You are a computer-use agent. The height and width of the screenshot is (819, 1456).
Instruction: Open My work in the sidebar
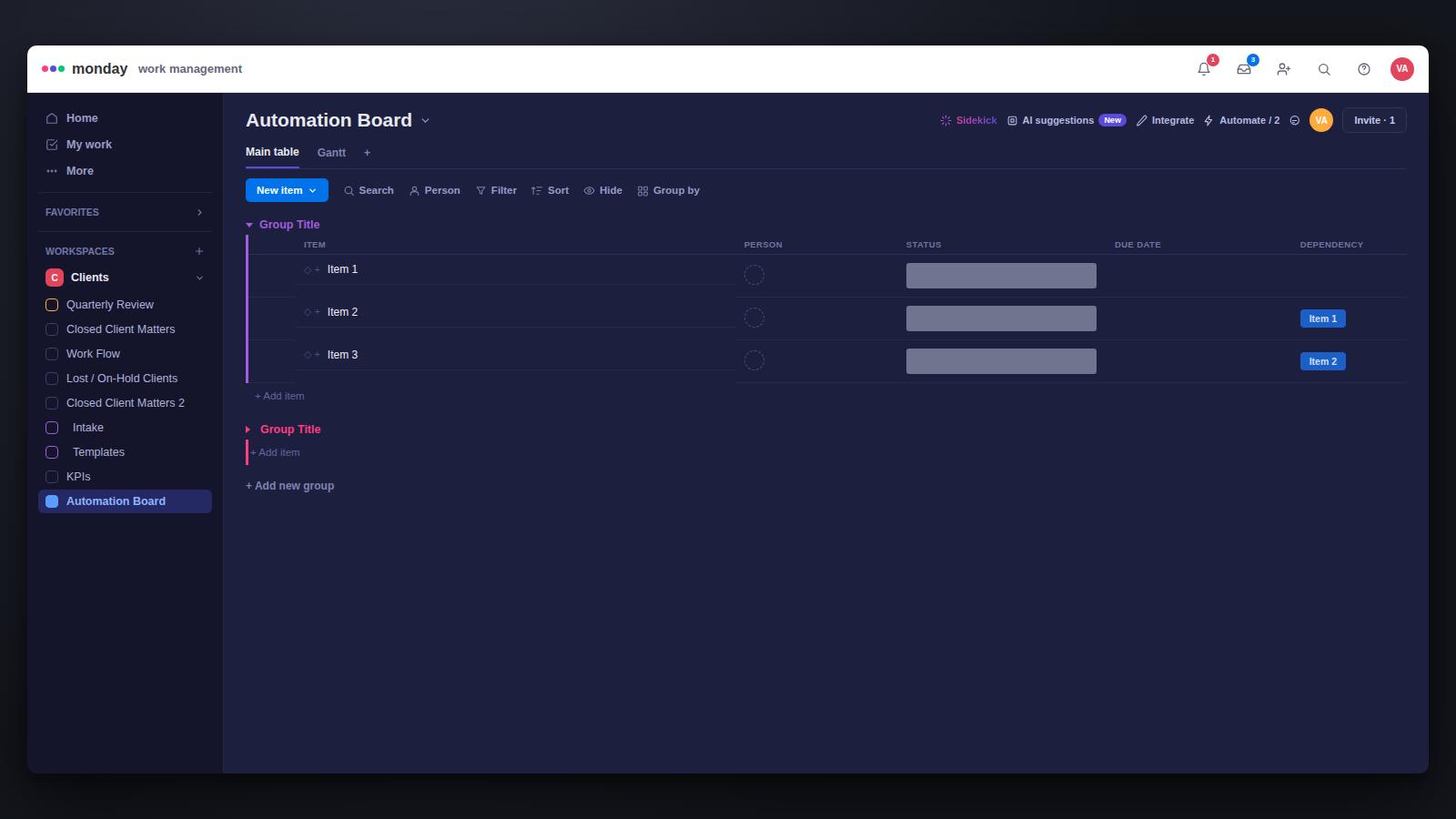pos(126,145)
